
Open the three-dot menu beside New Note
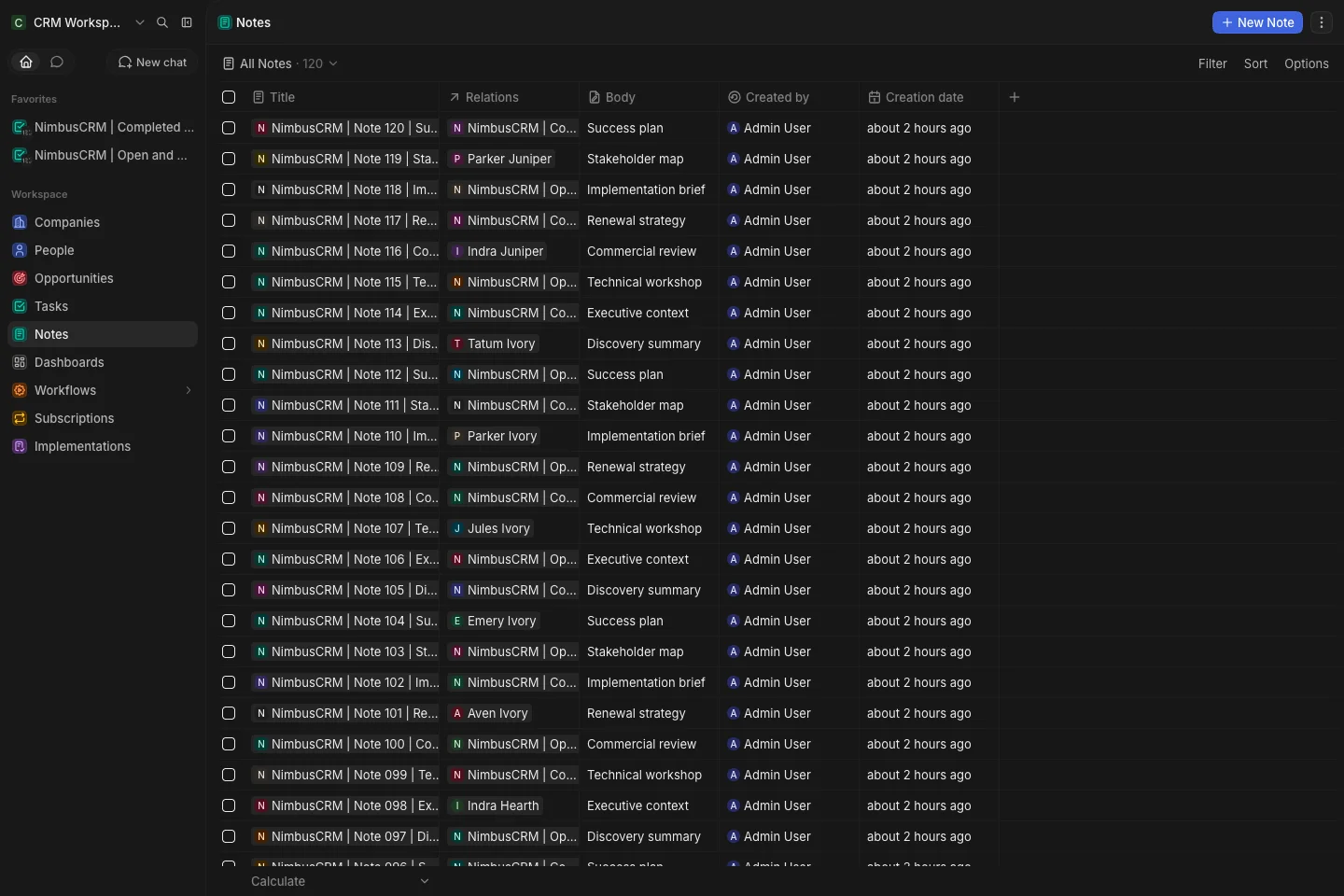coord(1322,22)
